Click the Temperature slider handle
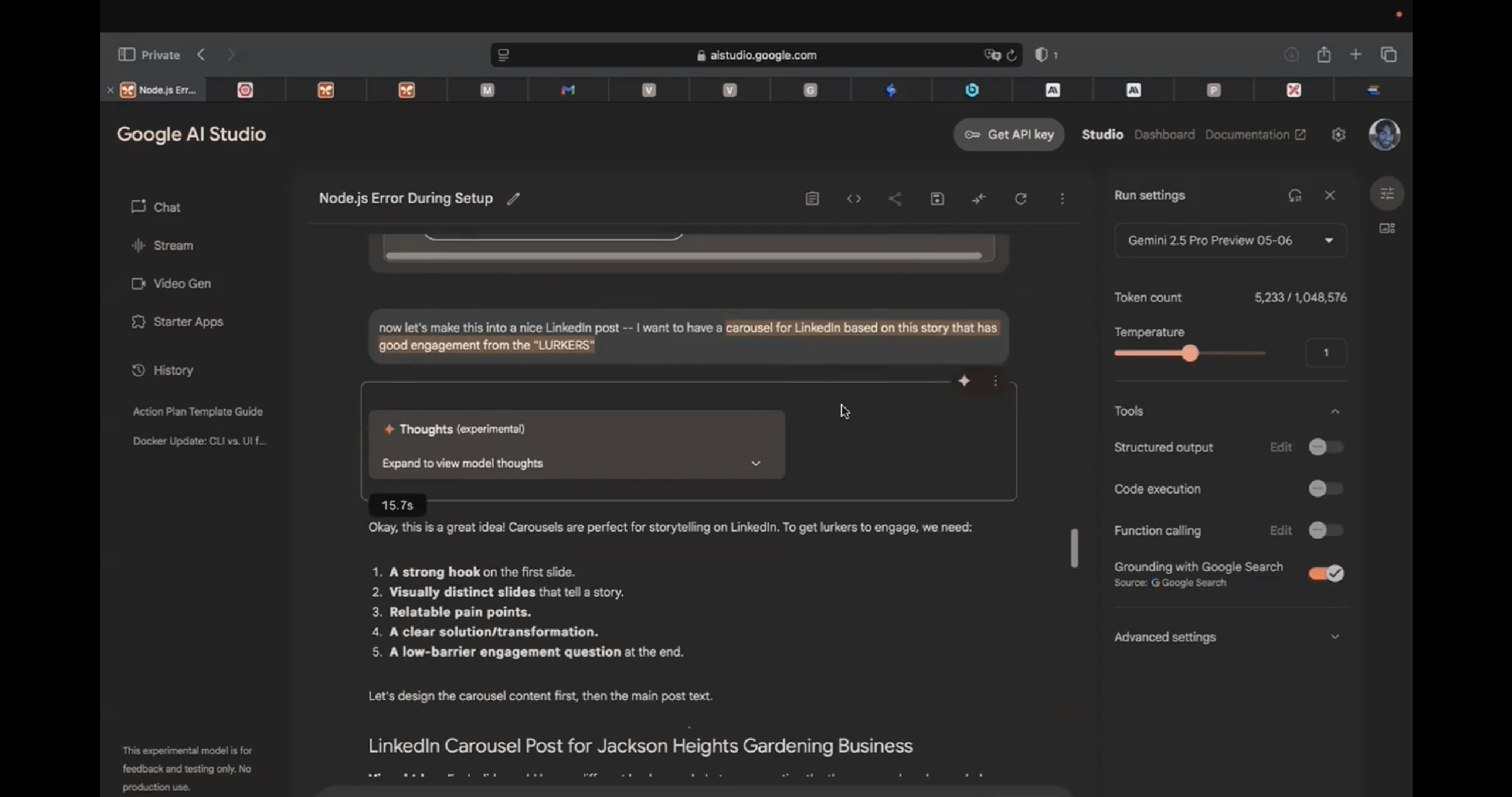 click(x=1191, y=354)
